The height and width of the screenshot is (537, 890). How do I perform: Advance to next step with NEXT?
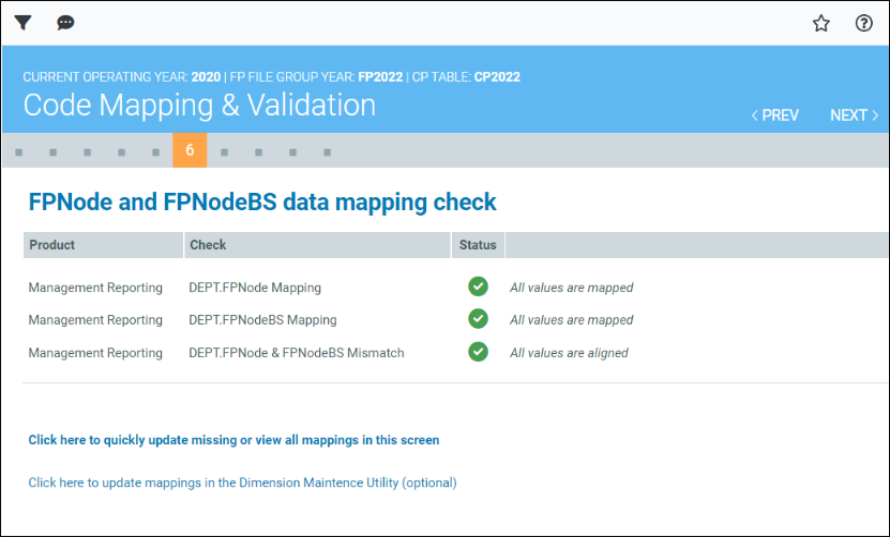pyautogui.click(x=853, y=115)
